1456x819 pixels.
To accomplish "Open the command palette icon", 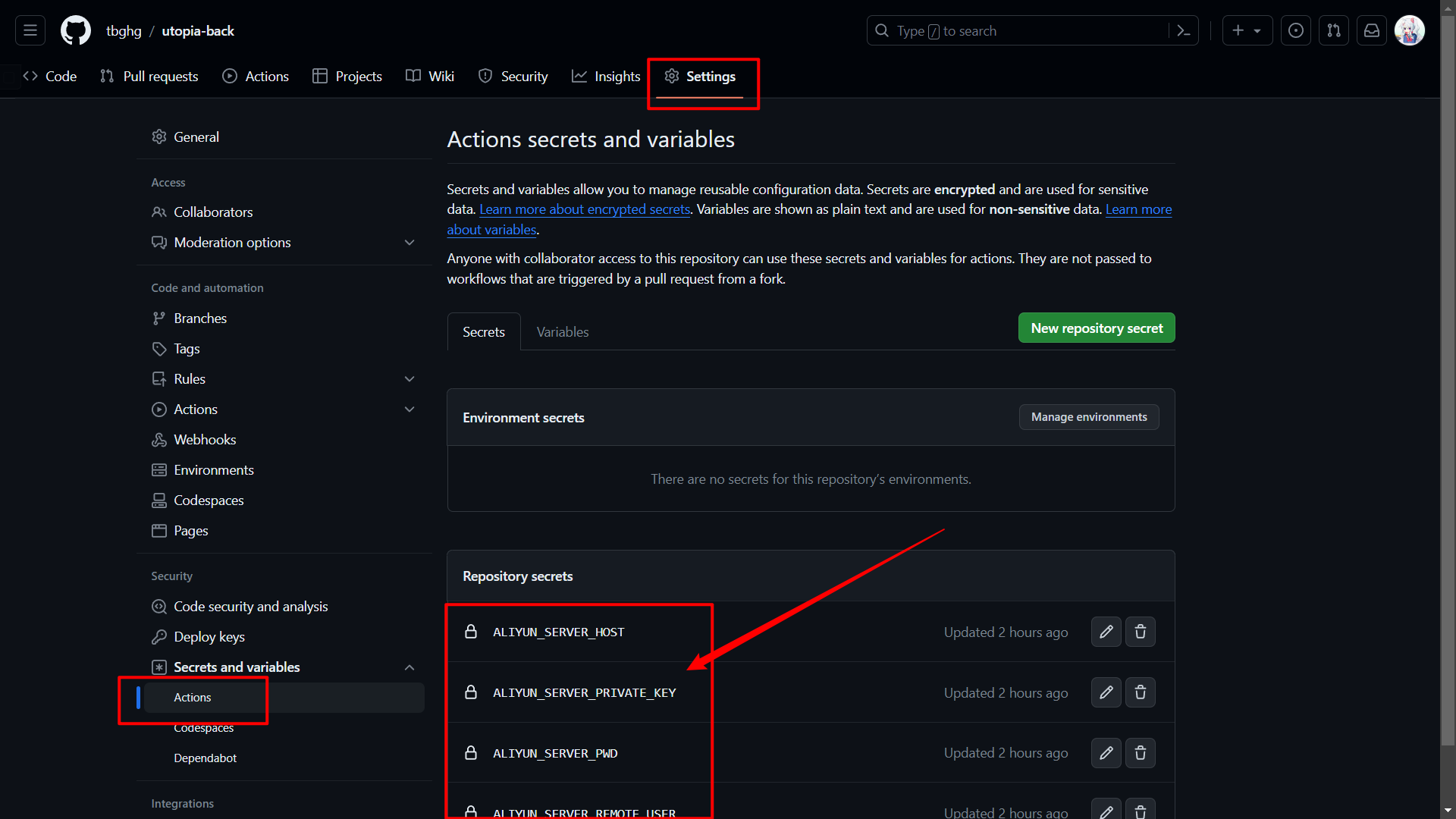I will click(x=1183, y=31).
